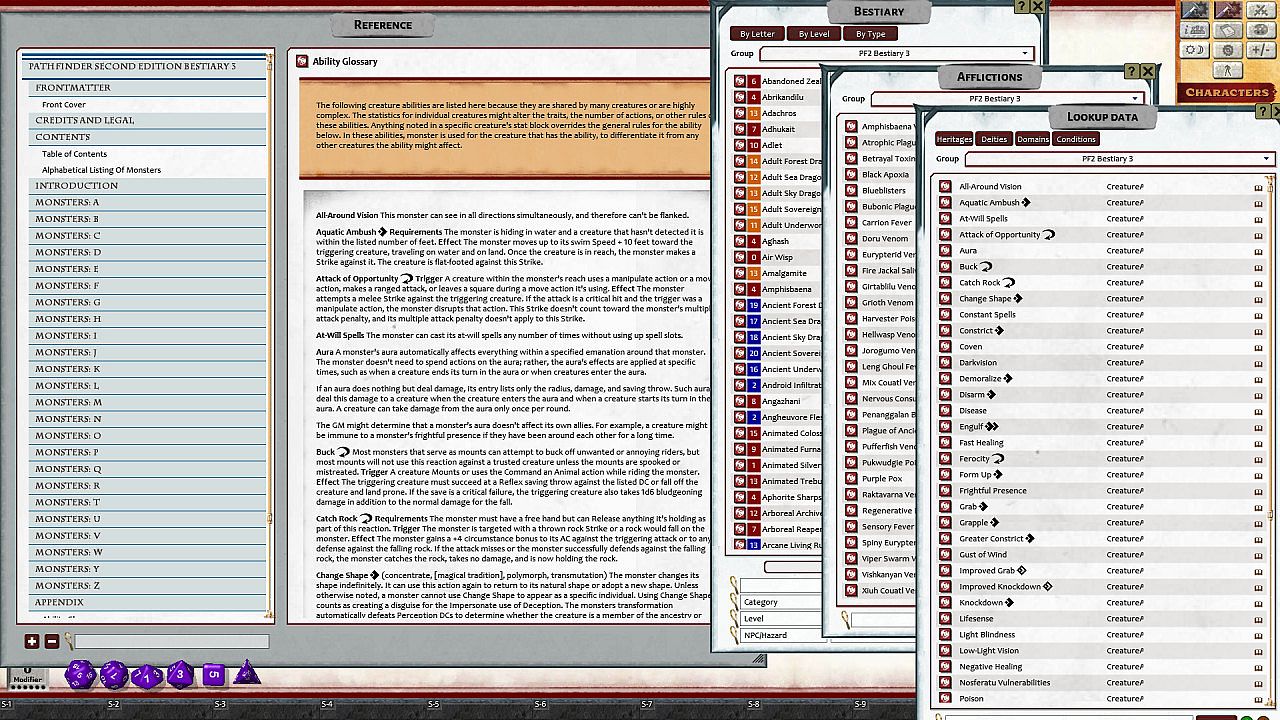
Task: Open the link icon for Aquatic Ambush
Action: [945, 202]
